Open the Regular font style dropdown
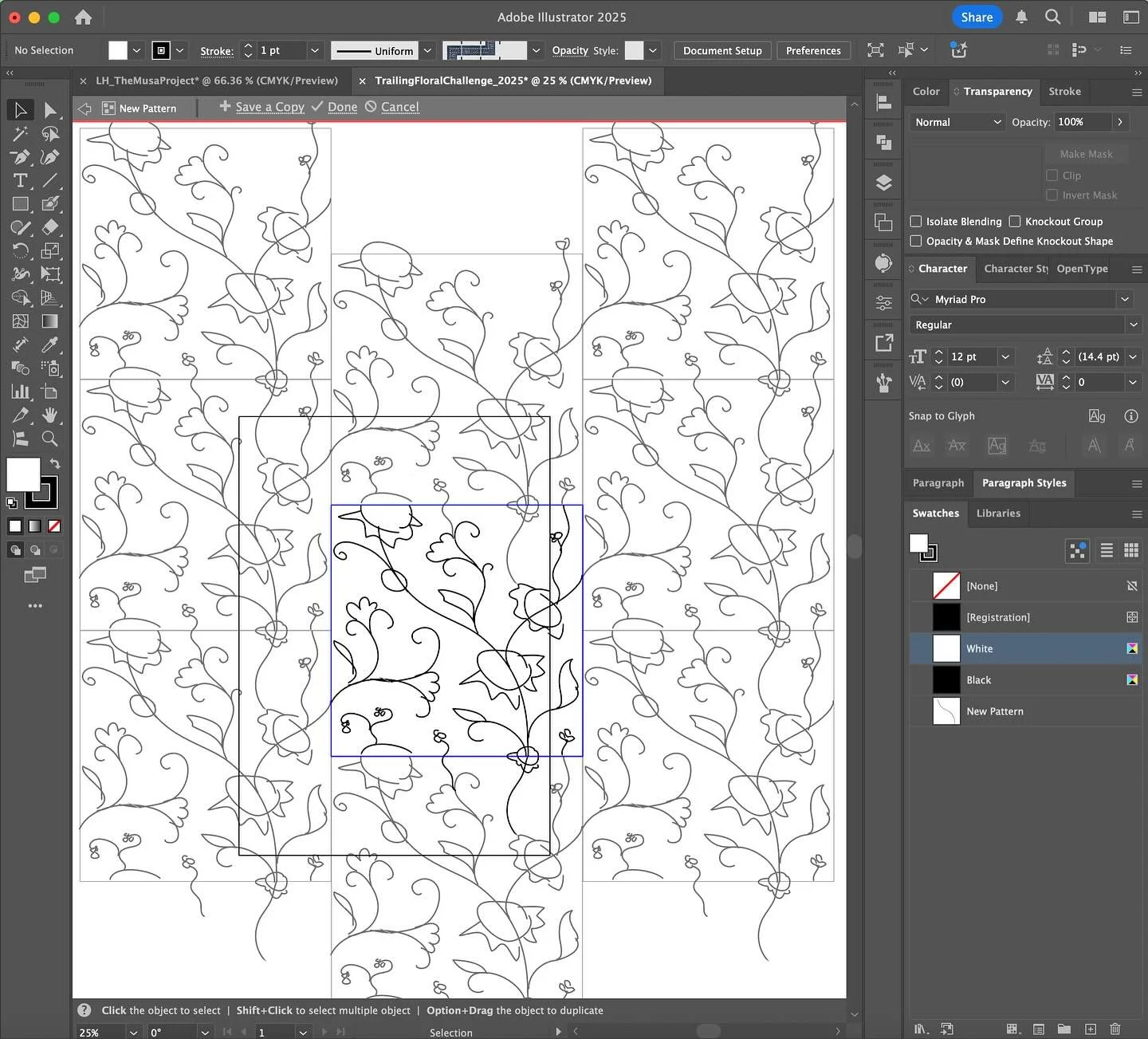Viewport: 1148px width, 1039px height. [1133, 325]
